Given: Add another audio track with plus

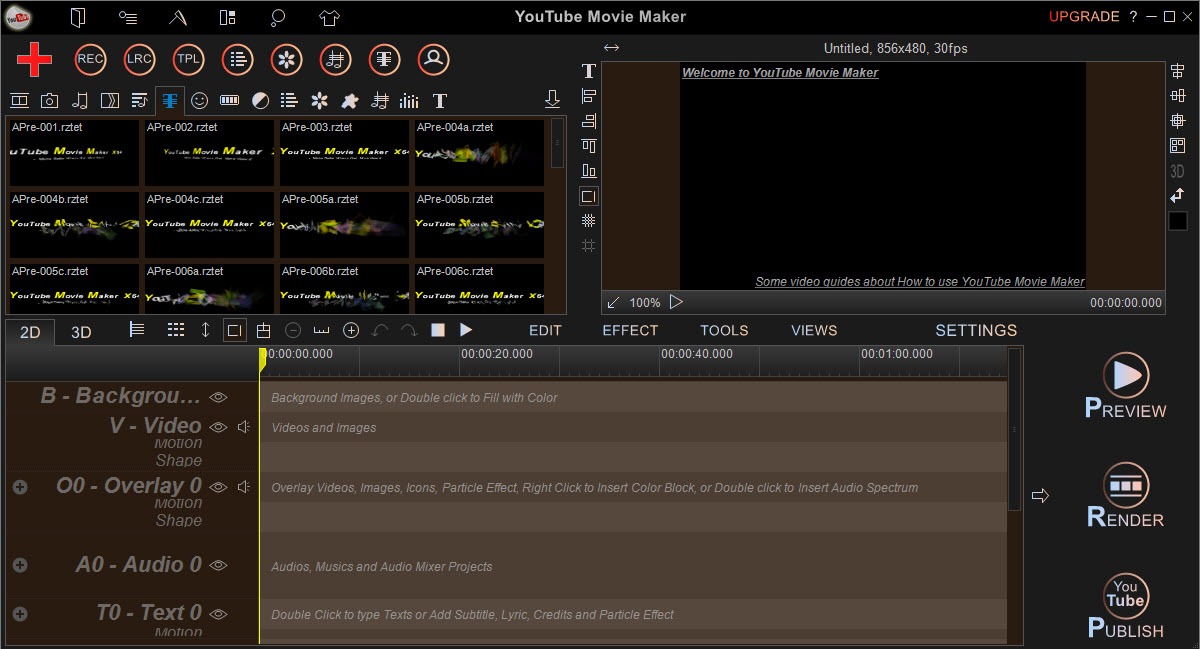Looking at the screenshot, I should [19, 565].
